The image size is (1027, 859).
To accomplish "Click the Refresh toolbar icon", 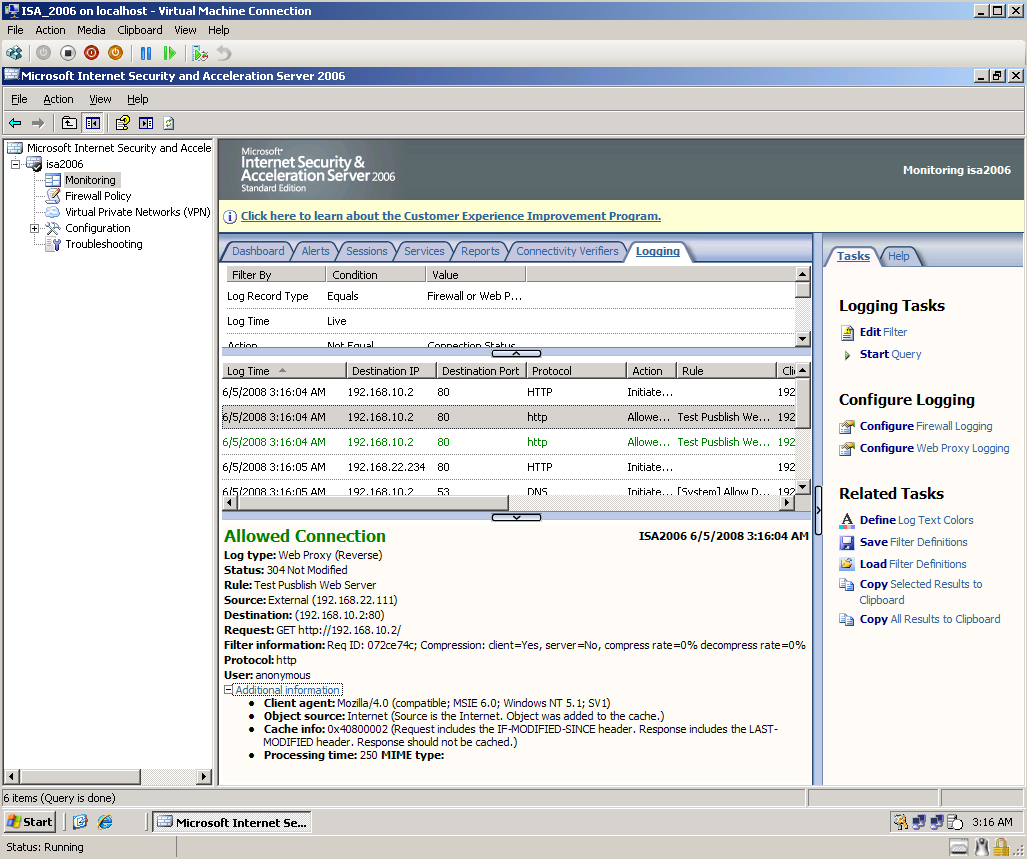I will (169, 122).
